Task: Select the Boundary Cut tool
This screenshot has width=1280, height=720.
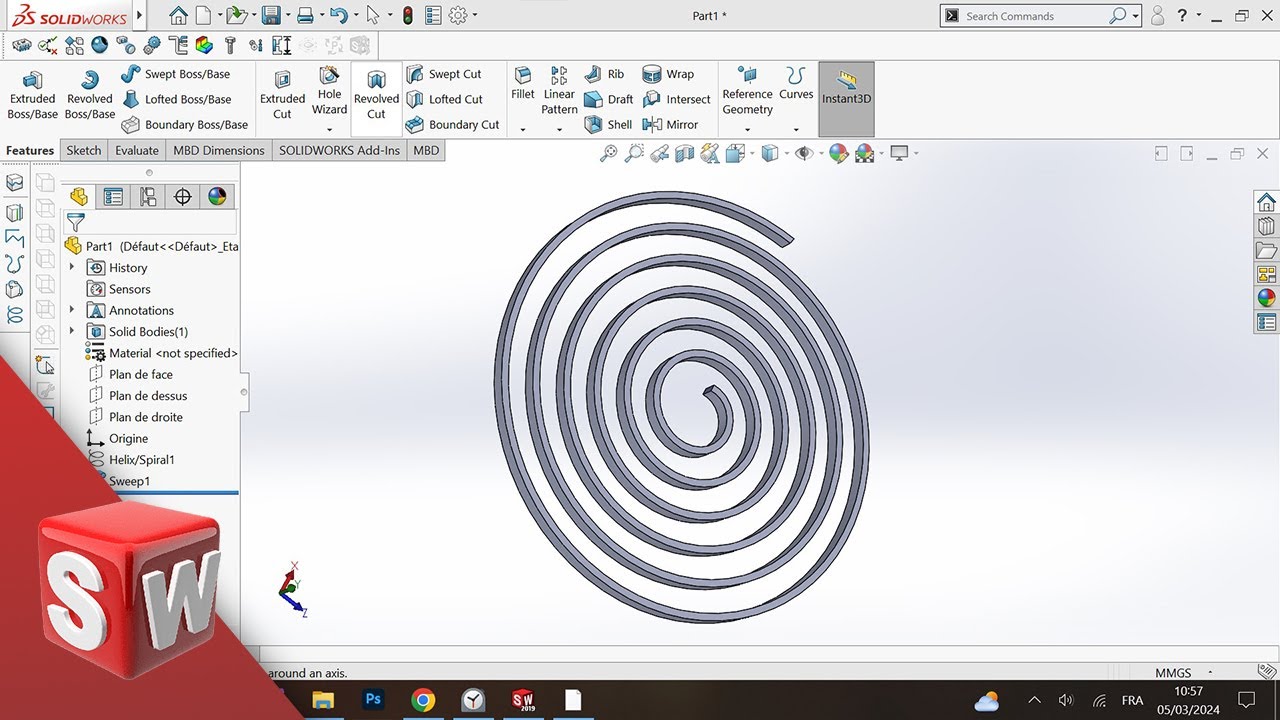Action: point(453,125)
